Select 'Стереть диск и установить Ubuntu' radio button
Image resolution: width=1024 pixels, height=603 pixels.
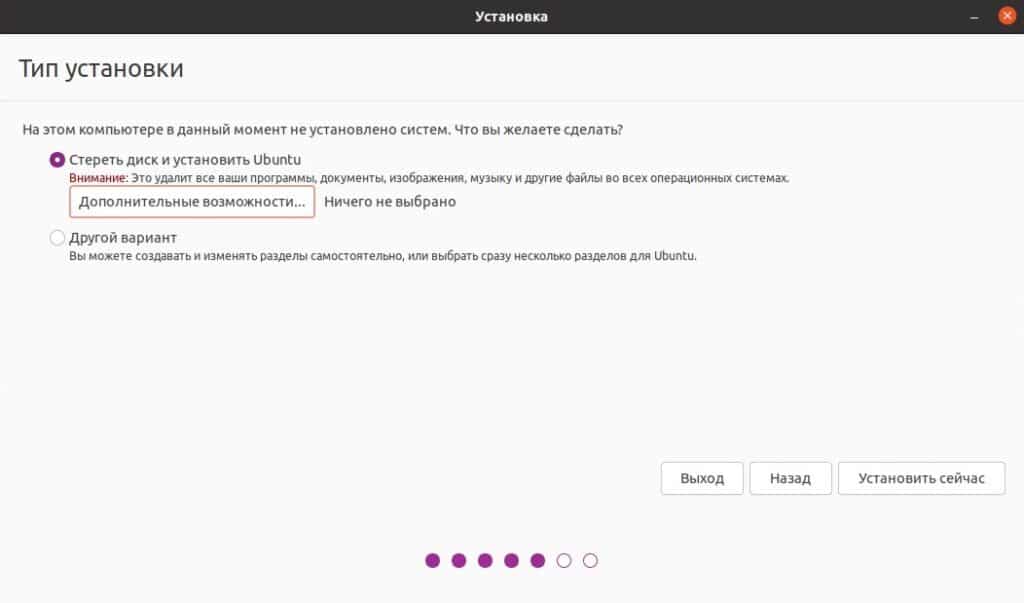pyautogui.click(x=58, y=160)
